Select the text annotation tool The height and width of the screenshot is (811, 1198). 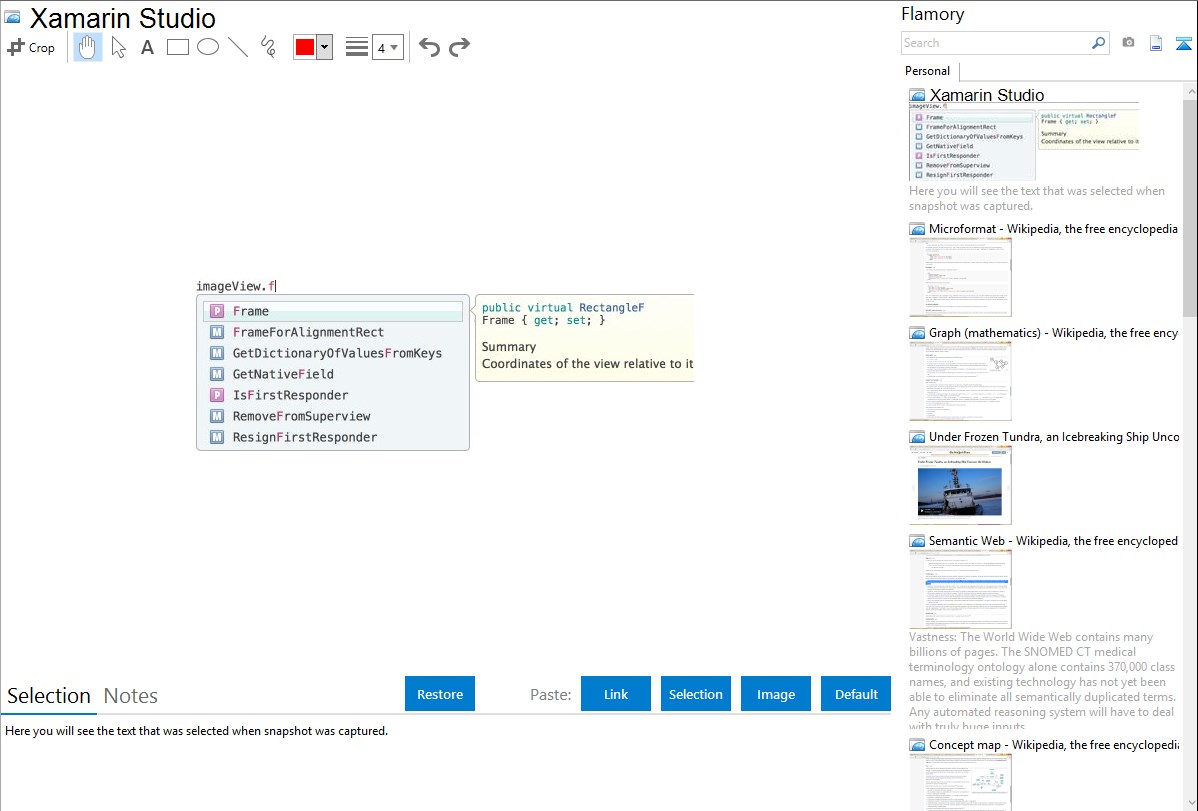pyautogui.click(x=147, y=47)
